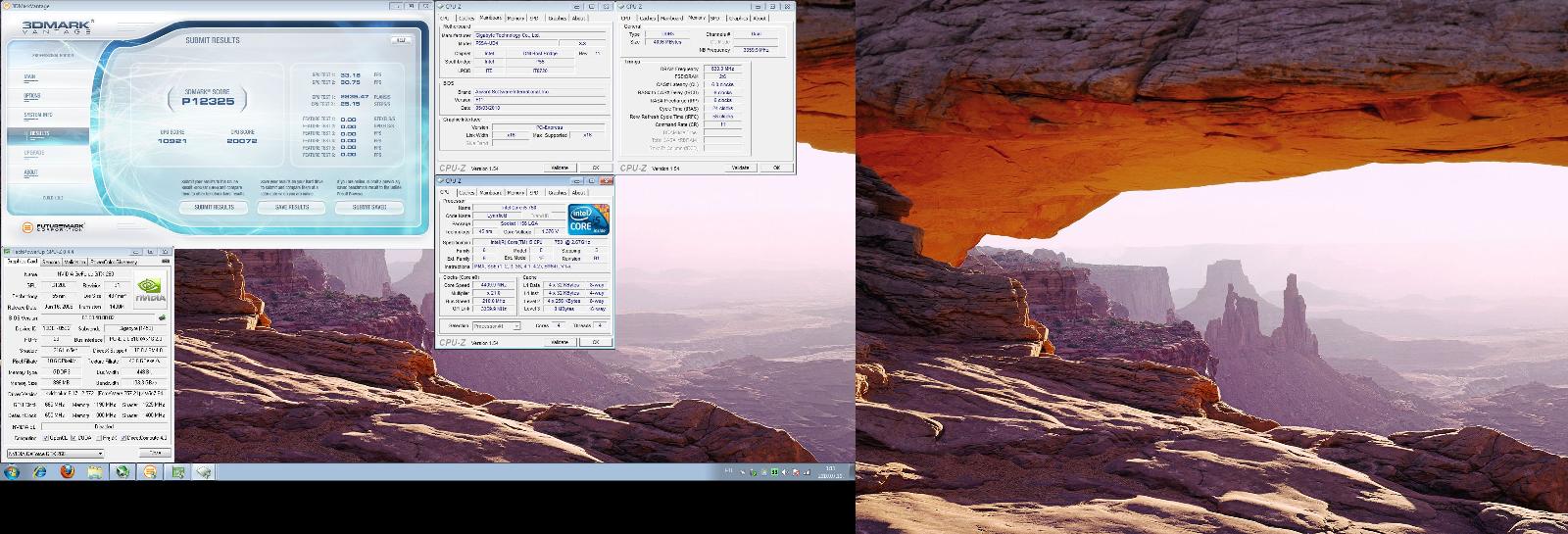This screenshot has height=534, width=1568.
Task: Click the SUBMIT RESULTS button
Action: point(215,208)
